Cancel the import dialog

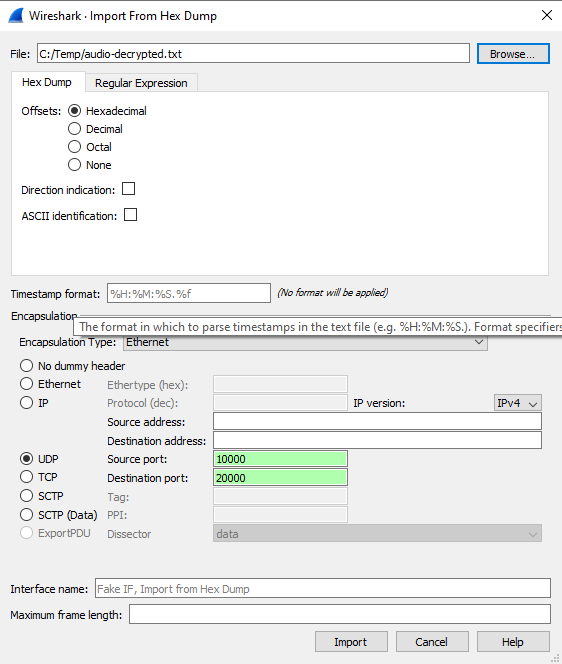click(432, 642)
